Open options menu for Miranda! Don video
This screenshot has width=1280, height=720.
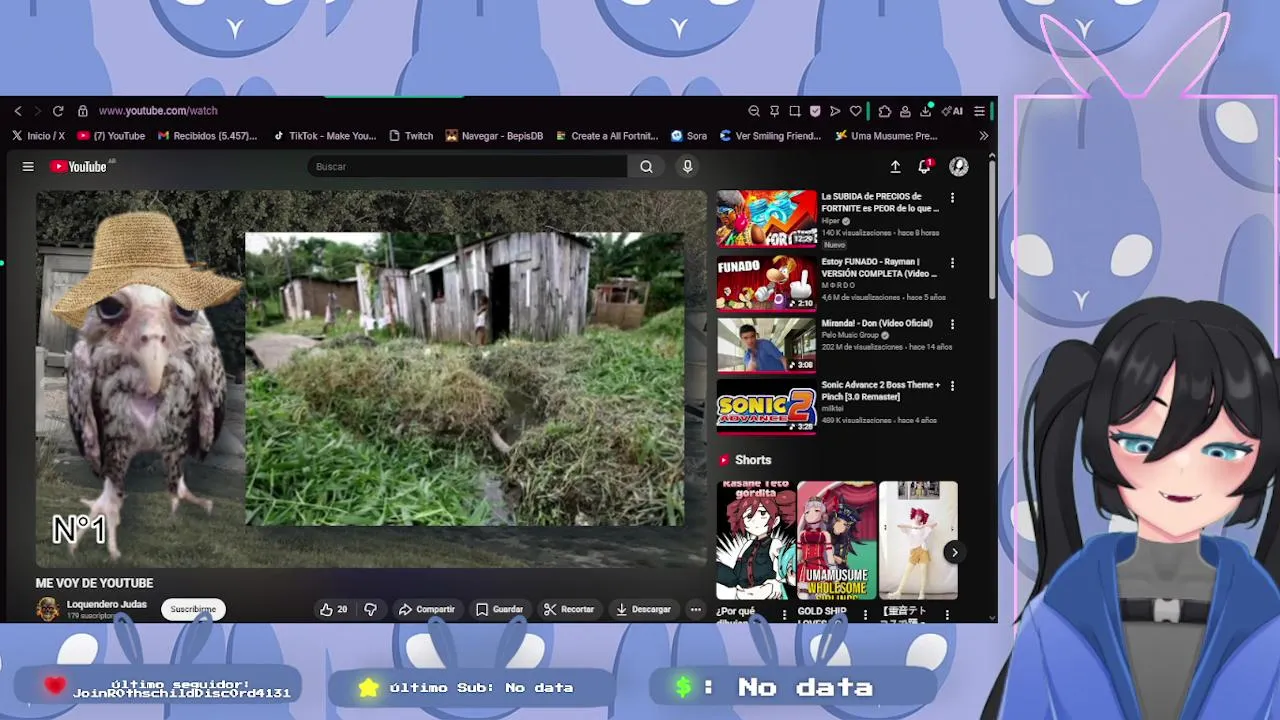click(x=952, y=324)
